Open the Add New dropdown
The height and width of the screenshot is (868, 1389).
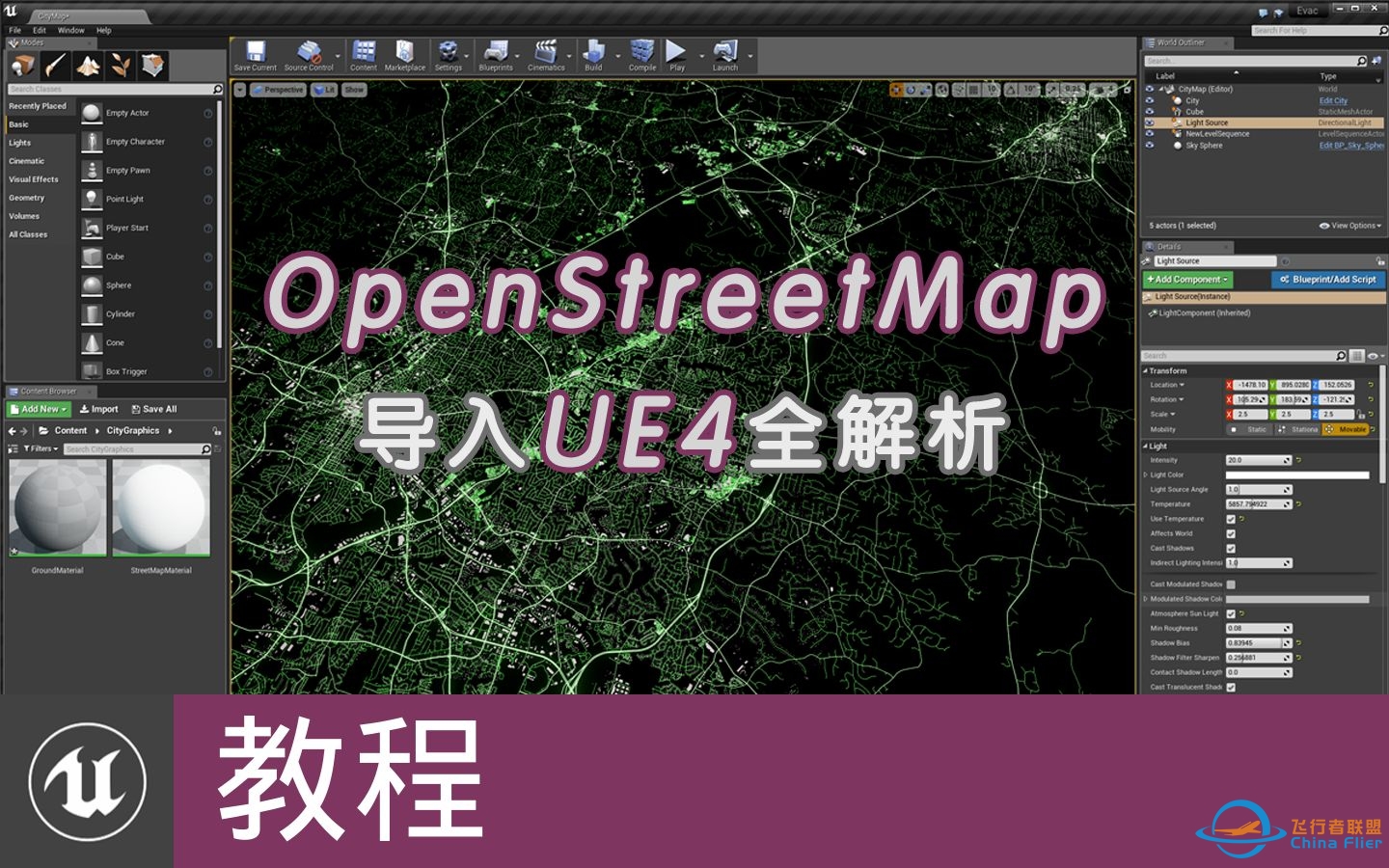pos(39,409)
